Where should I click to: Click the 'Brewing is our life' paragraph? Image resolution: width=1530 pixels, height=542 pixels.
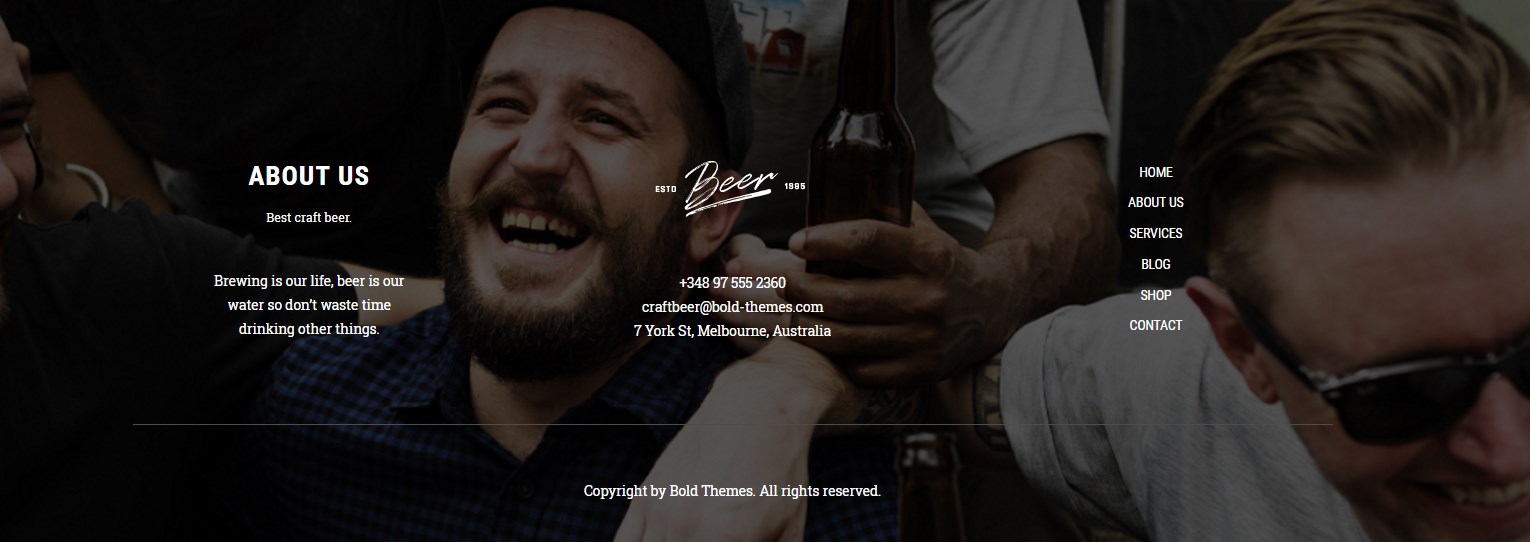click(309, 305)
